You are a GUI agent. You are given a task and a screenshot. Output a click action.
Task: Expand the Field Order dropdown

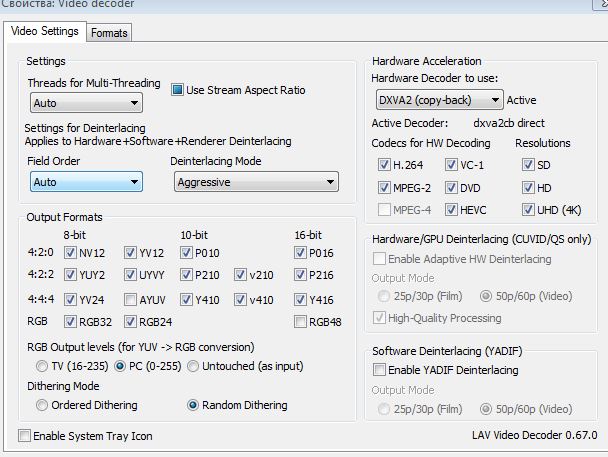coord(86,182)
